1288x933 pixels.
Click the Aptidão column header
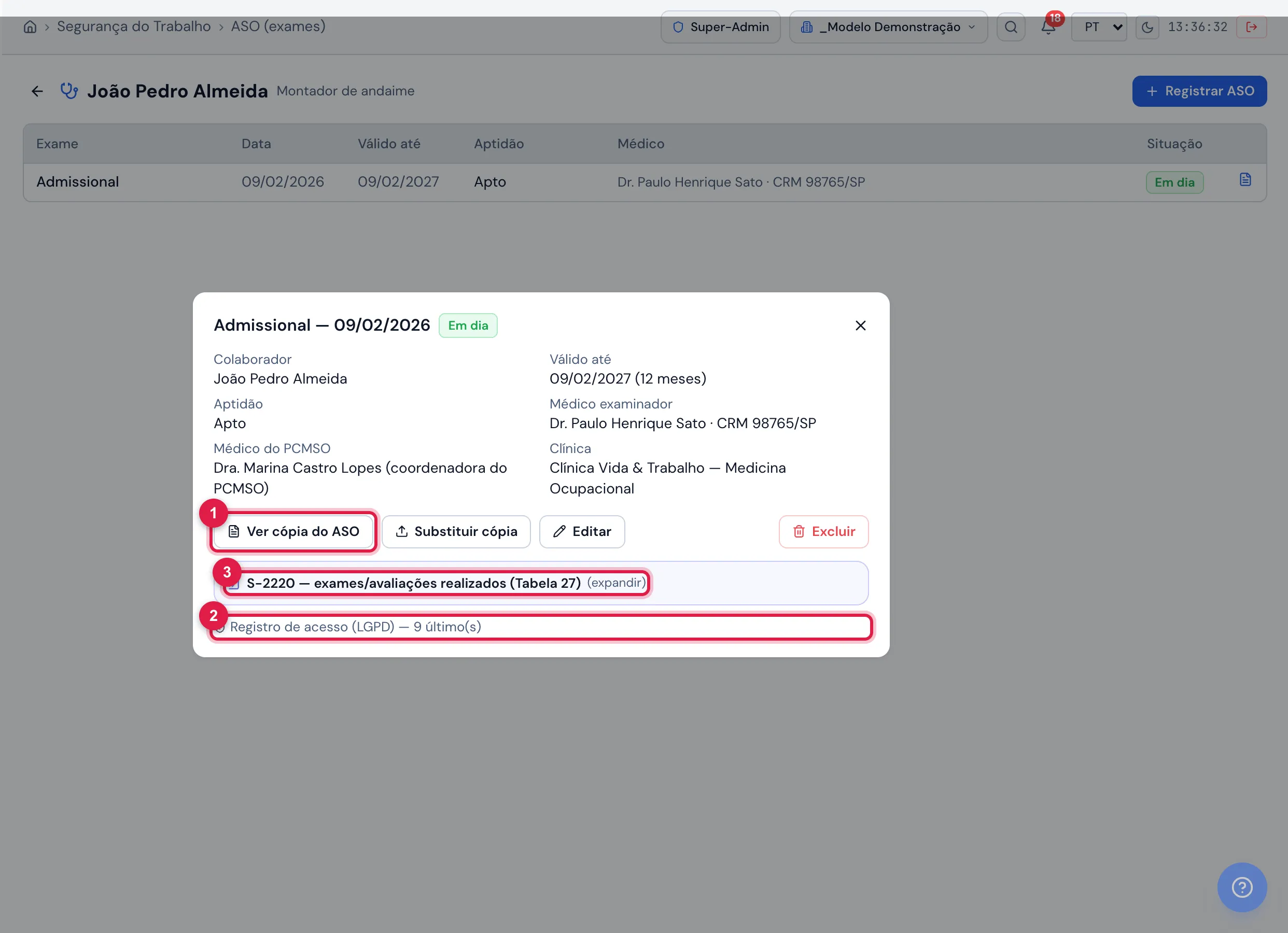pyautogui.click(x=499, y=144)
